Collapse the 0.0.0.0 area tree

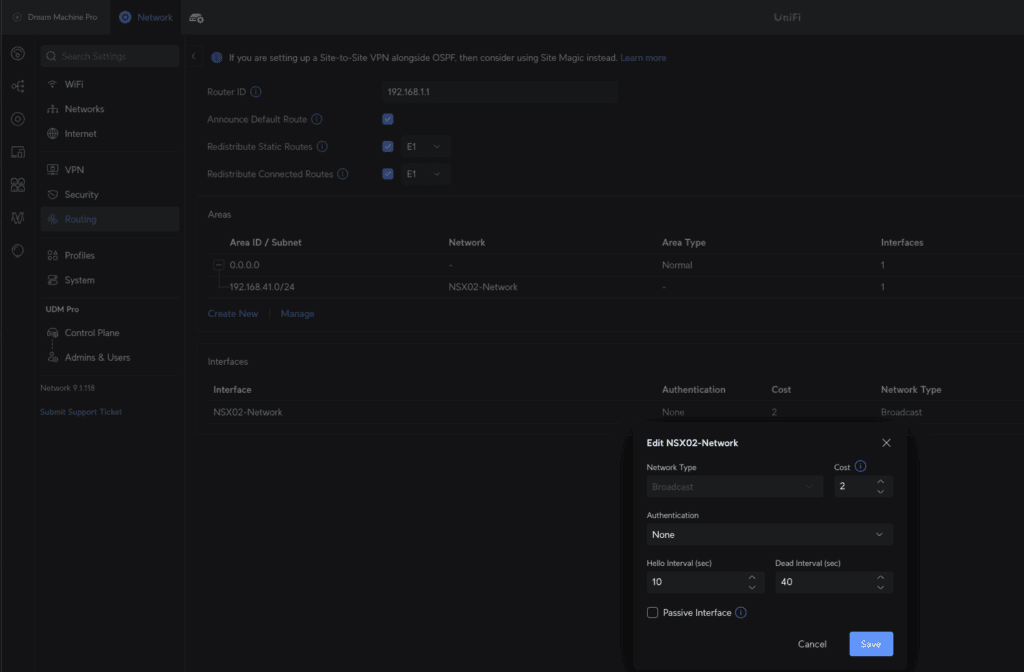pyautogui.click(x=217, y=265)
